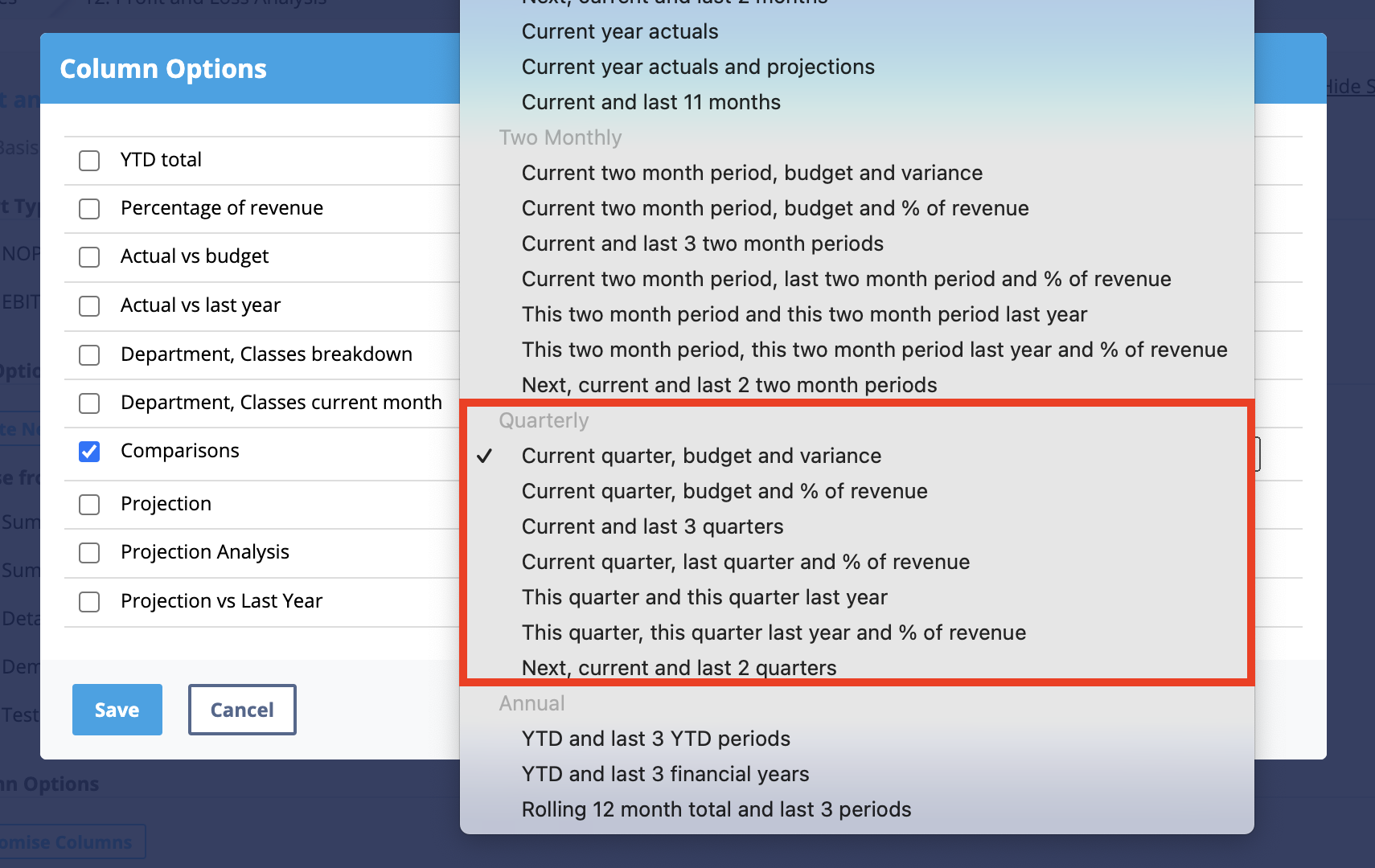Select YTD and last 3 financial years
This screenshot has height=868, width=1375.
[x=665, y=773]
